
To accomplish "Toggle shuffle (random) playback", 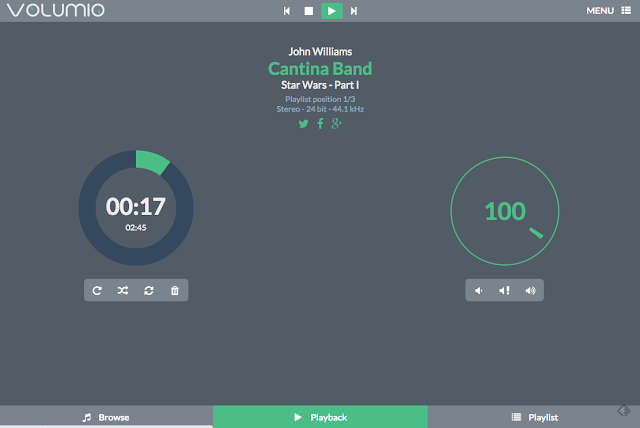I will click(x=123, y=291).
